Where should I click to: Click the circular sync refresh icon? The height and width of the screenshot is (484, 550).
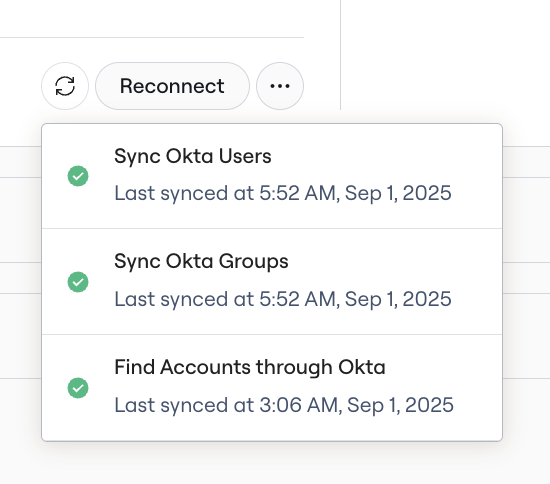[65, 86]
